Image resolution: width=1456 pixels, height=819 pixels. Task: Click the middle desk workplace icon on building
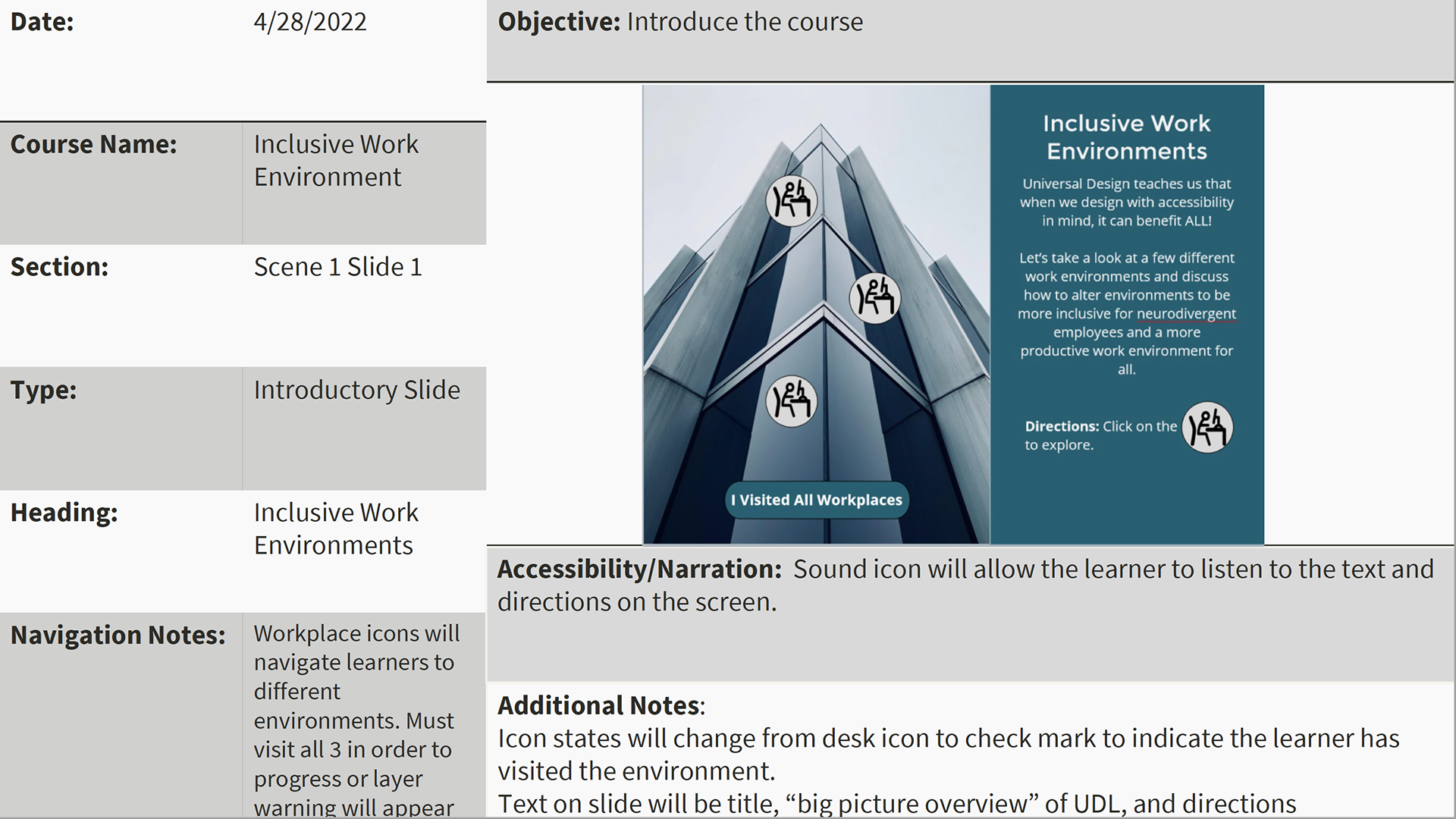tap(874, 298)
